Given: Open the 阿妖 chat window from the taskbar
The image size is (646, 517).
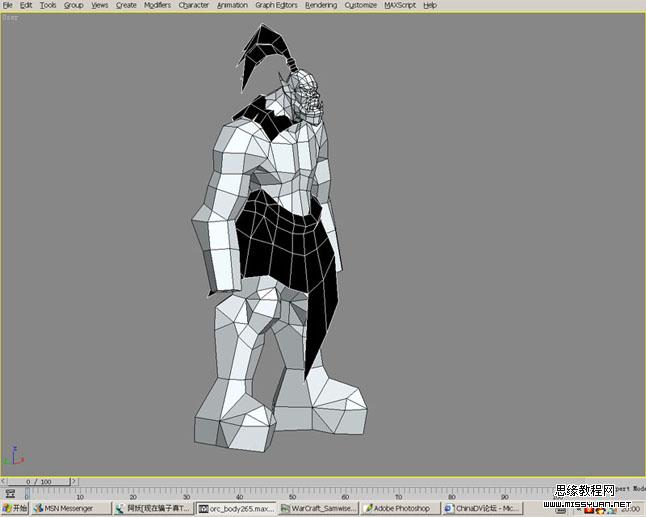Looking at the screenshot, I should pyautogui.click(x=154, y=508).
